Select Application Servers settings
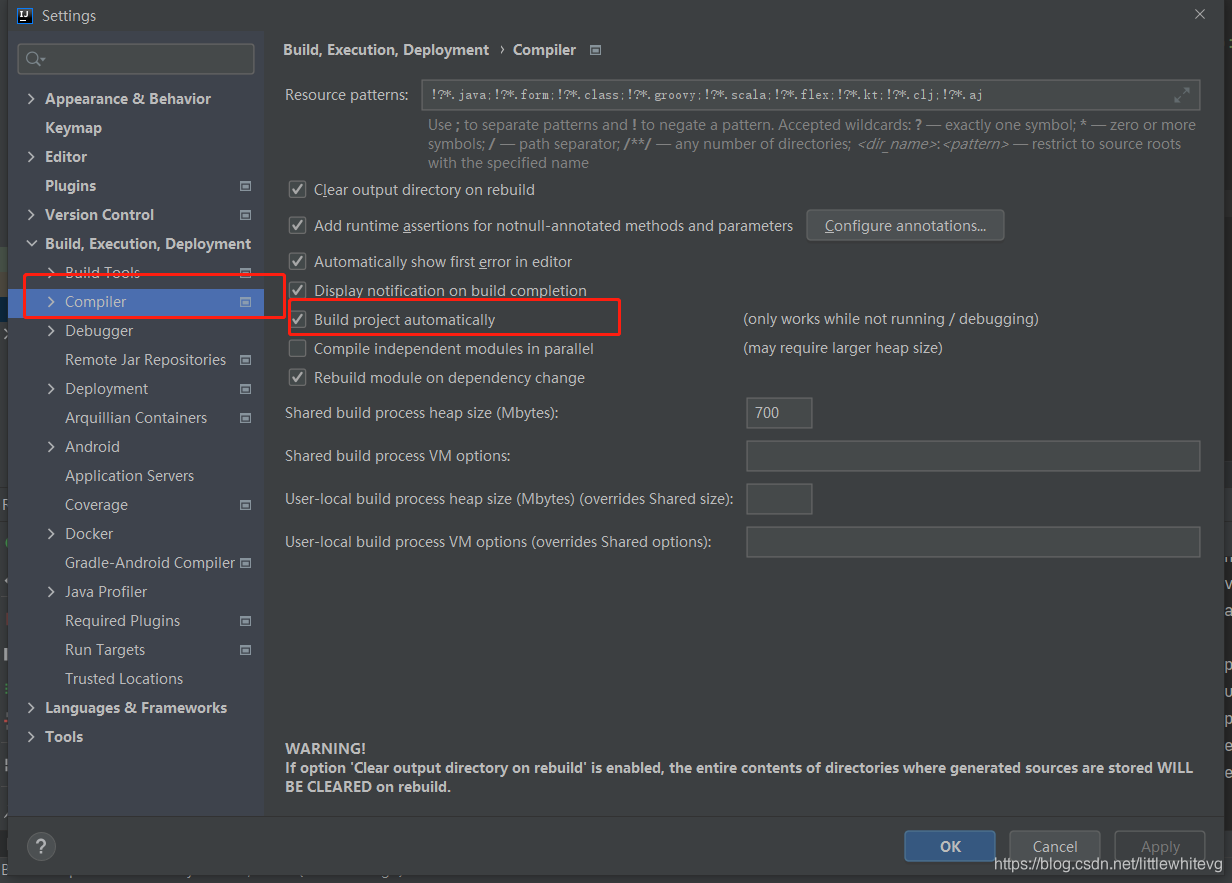The width and height of the screenshot is (1232, 883). click(x=129, y=476)
